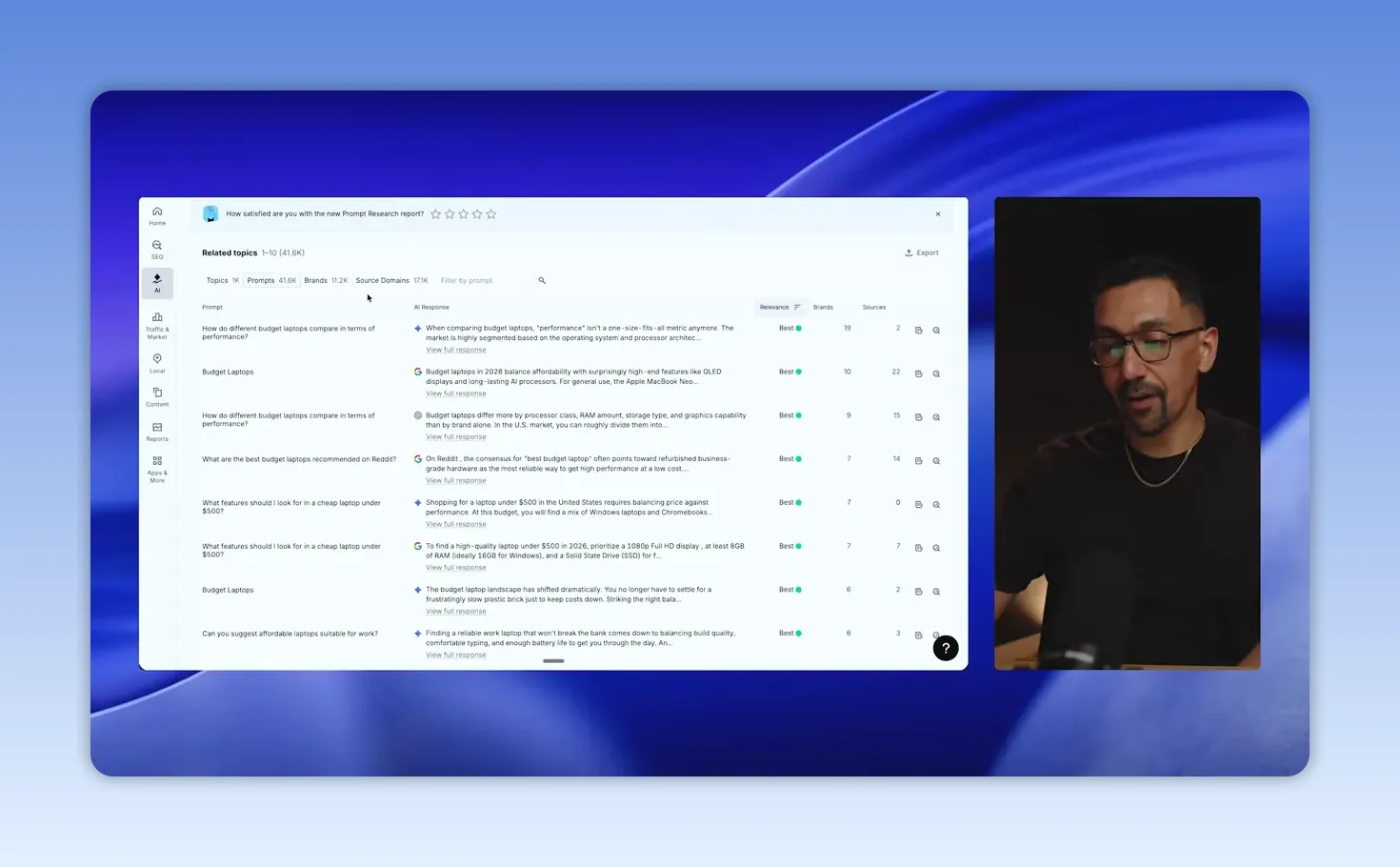This screenshot has height=867, width=1400.
Task: Open the 22 sources count
Action: [896, 372]
